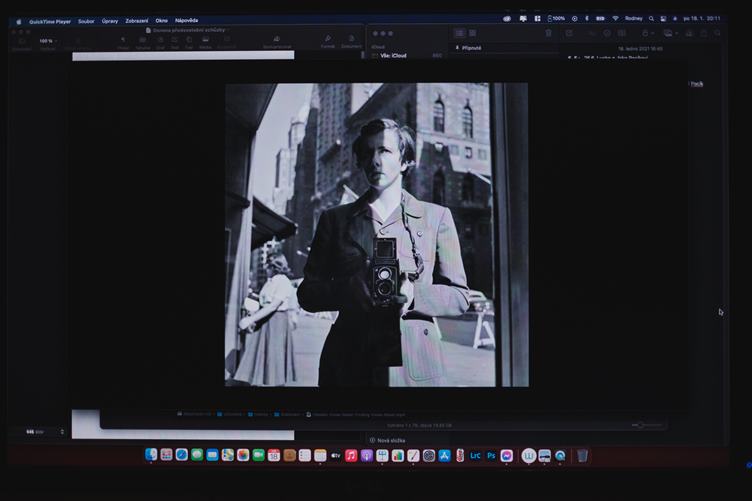This screenshot has width=752, height=501.
Task: Open the word count stepper in Pages
Action: click(62, 432)
